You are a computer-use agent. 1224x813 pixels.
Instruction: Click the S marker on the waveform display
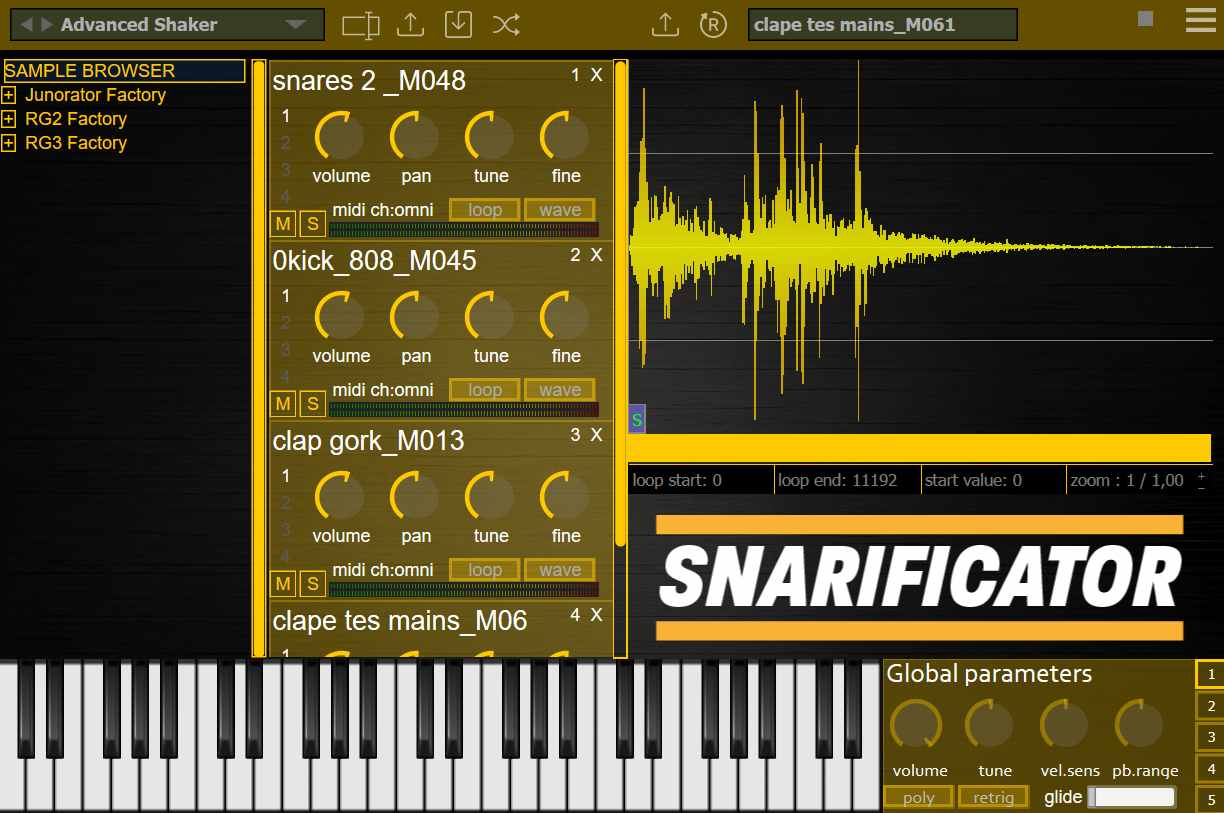coord(636,420)
